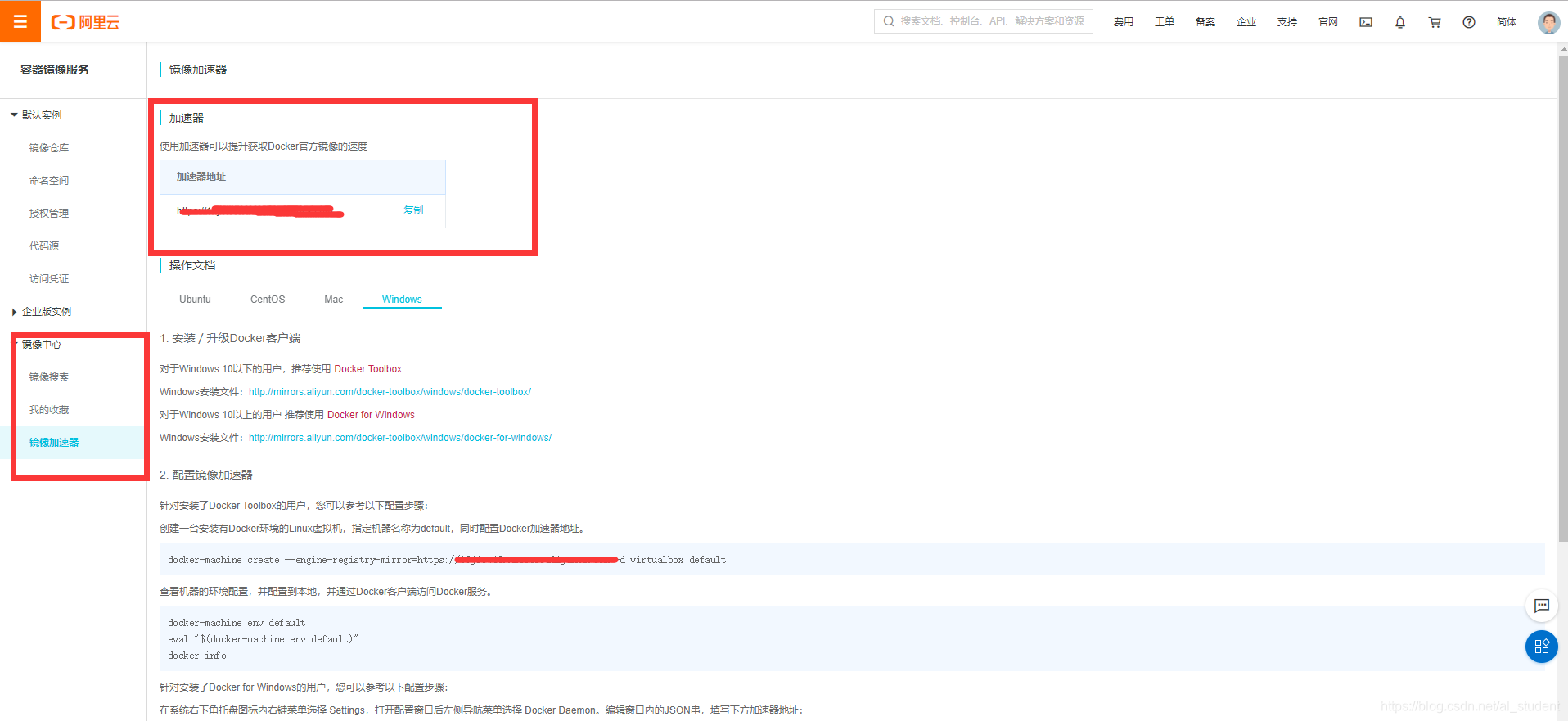Open the orange hamburger menu

[x=20, y=21]
